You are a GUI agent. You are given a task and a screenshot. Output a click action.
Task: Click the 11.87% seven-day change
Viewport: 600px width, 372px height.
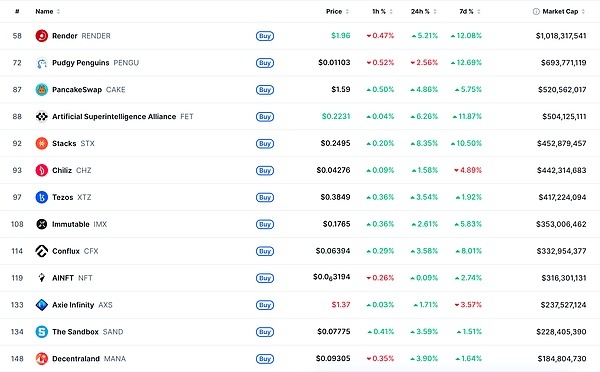tap(467, 116)
